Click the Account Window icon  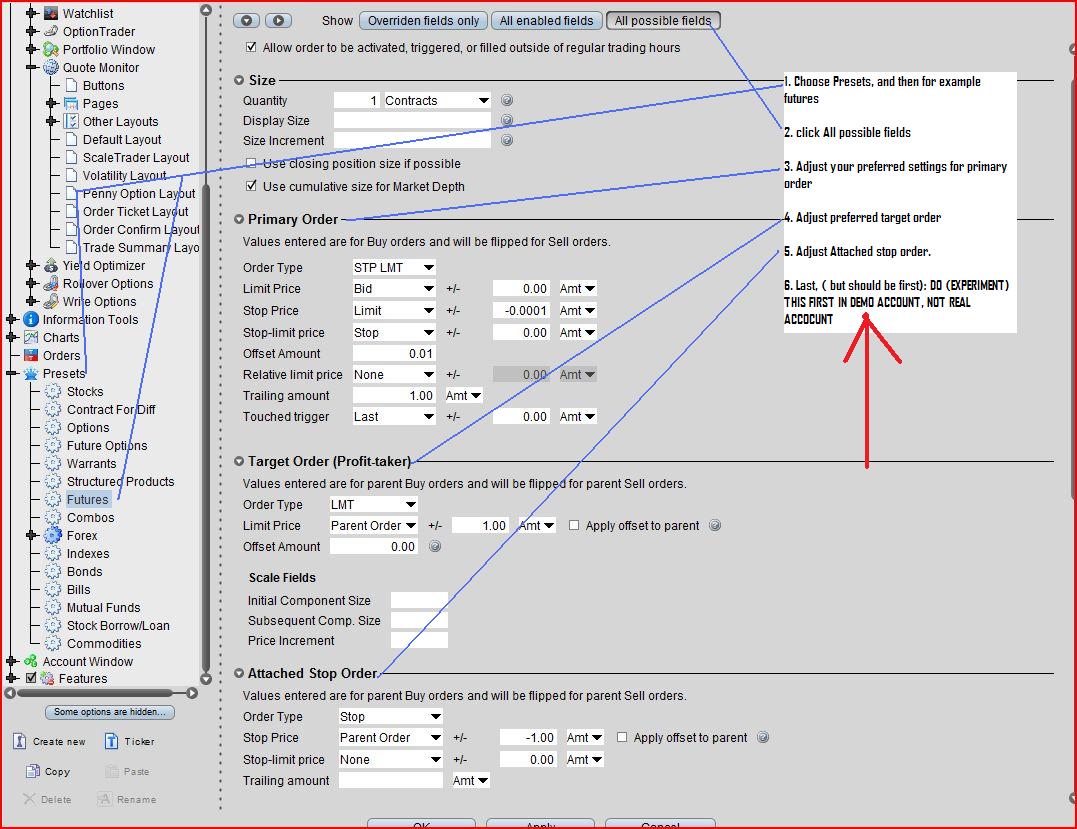point(31,661)
